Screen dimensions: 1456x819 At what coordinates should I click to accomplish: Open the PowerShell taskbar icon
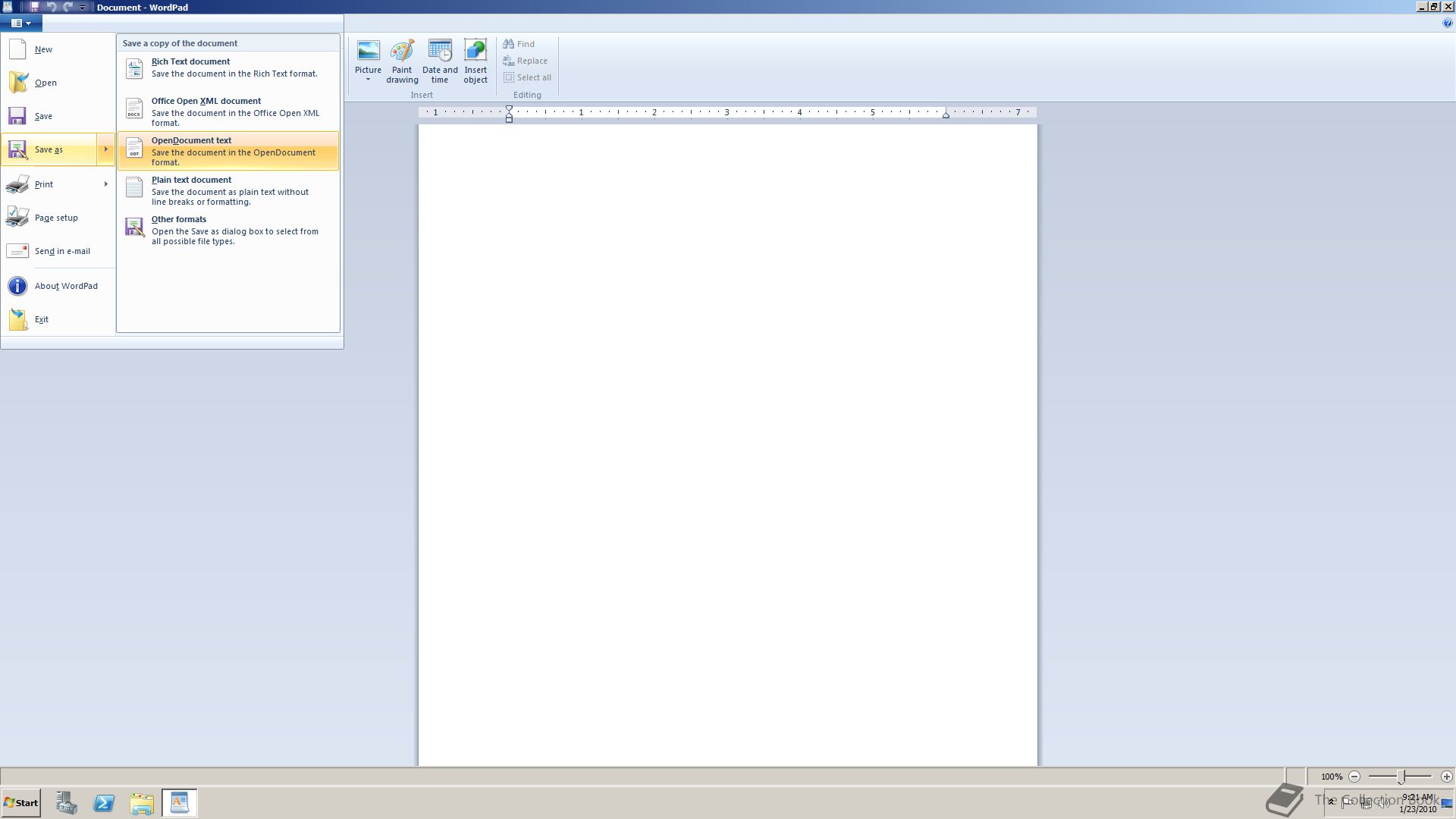(104, 803)
